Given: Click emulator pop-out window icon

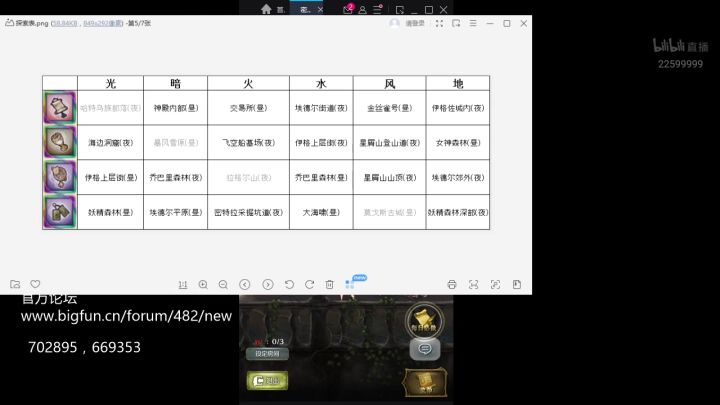Looking at the screenshot, I should pyautogui.click(x=400, y=10).
